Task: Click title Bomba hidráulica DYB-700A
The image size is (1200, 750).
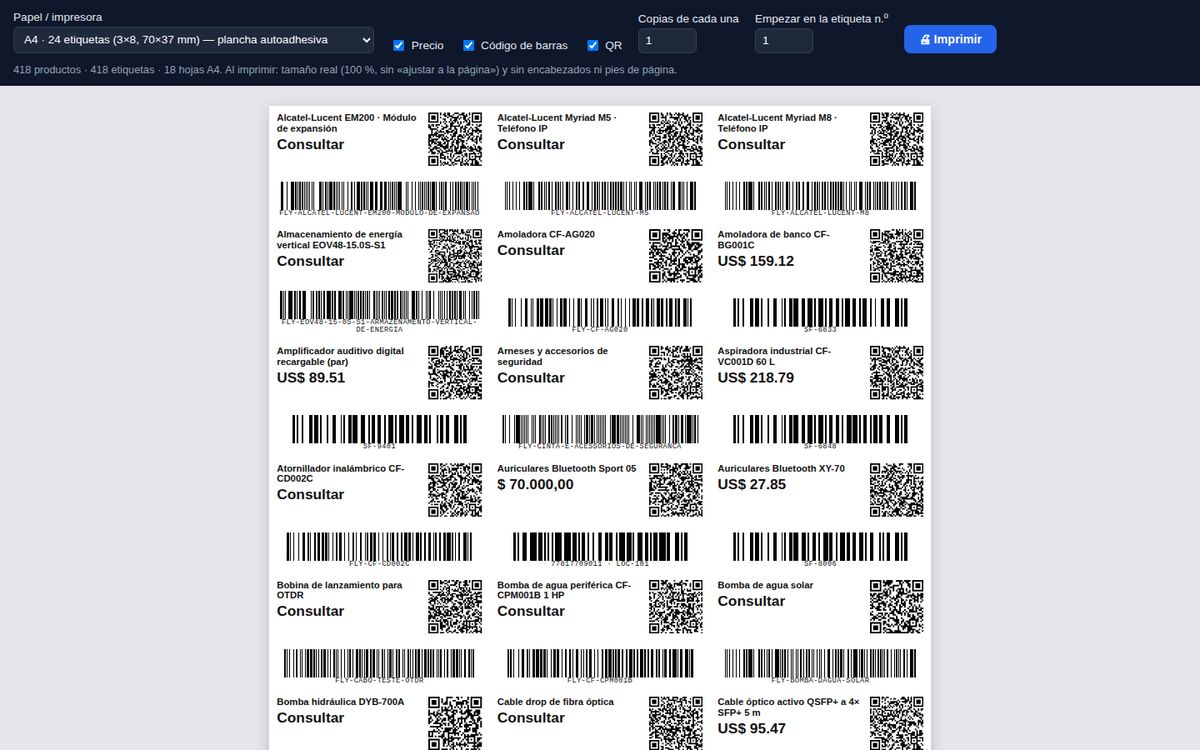Action: 341,702
